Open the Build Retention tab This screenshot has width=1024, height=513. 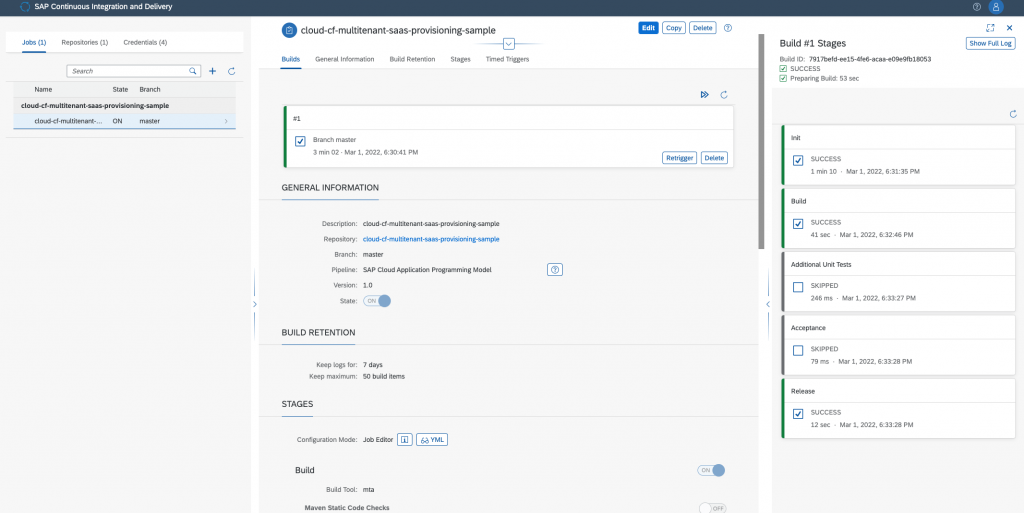(x=412, y=59)
